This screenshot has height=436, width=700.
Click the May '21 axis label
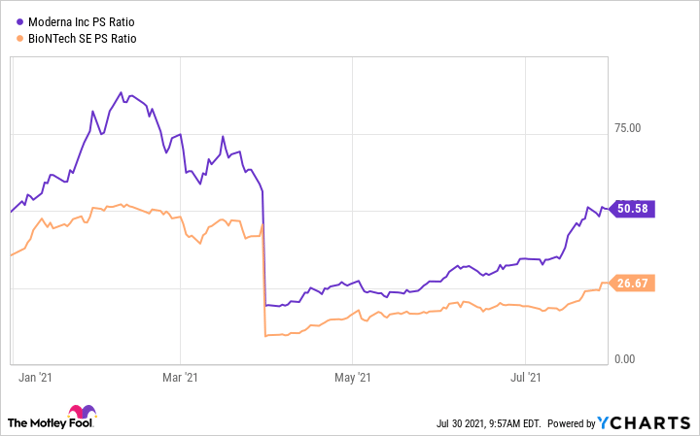pyautogui.click(x=352, y=377)
